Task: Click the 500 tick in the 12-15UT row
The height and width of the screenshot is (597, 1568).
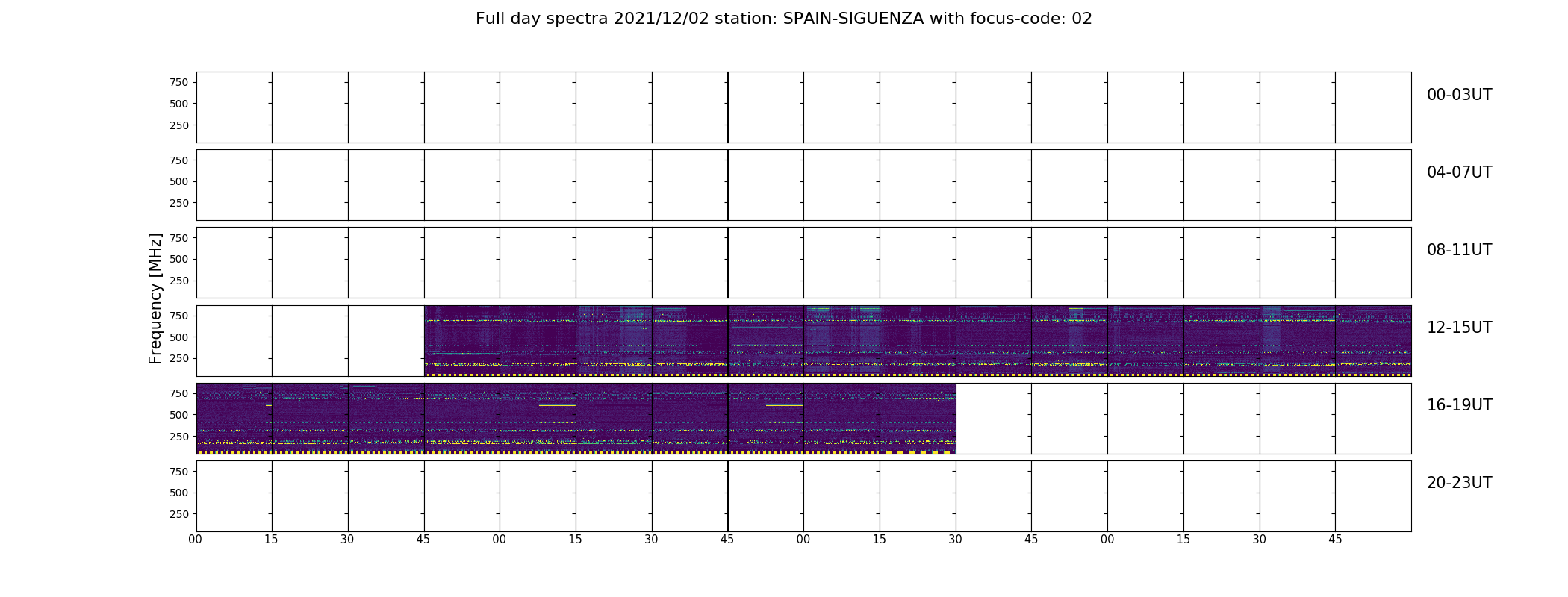Action: 179,337
